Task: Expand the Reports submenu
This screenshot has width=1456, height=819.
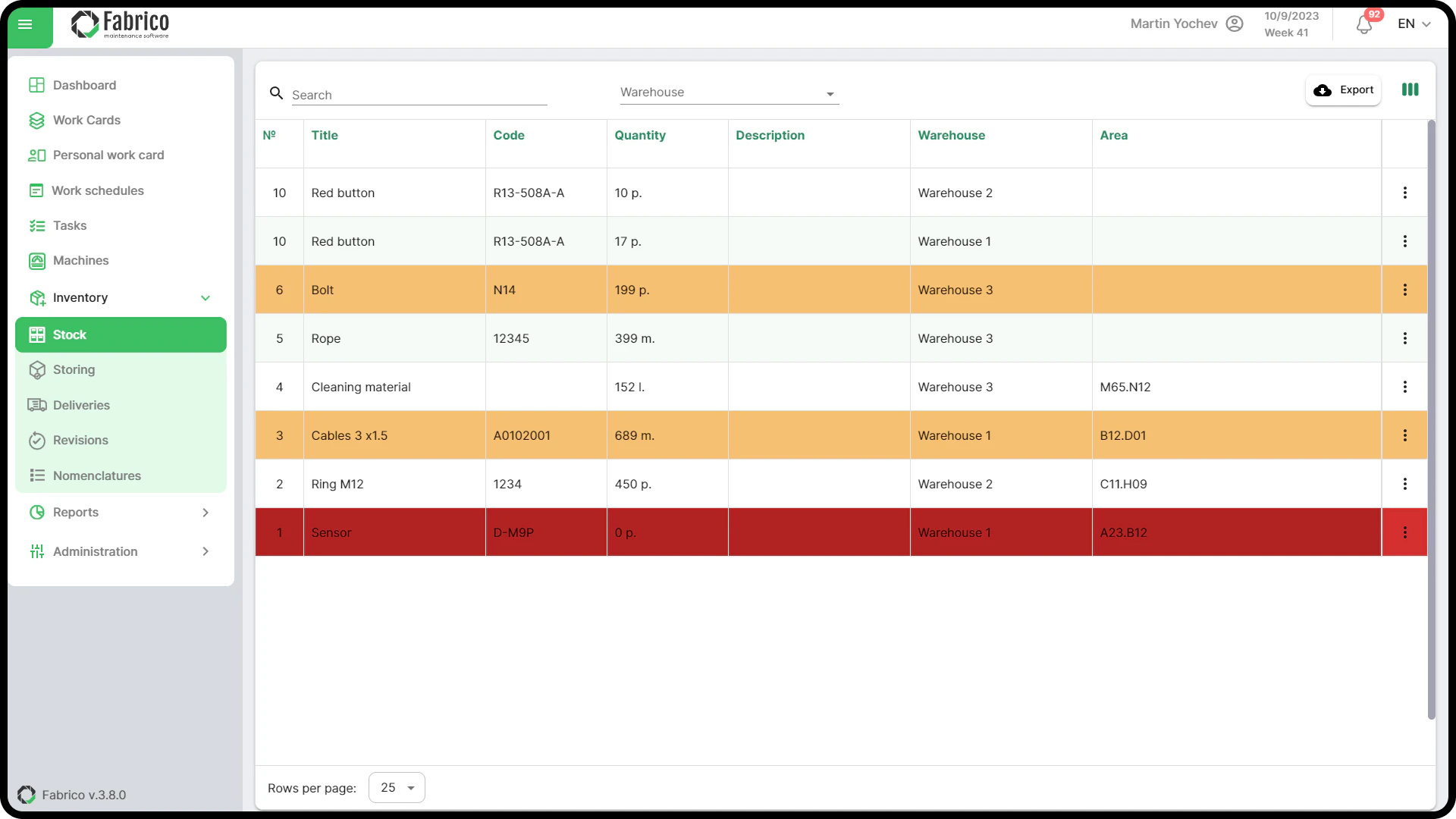Action: click(x=205, y=513)
